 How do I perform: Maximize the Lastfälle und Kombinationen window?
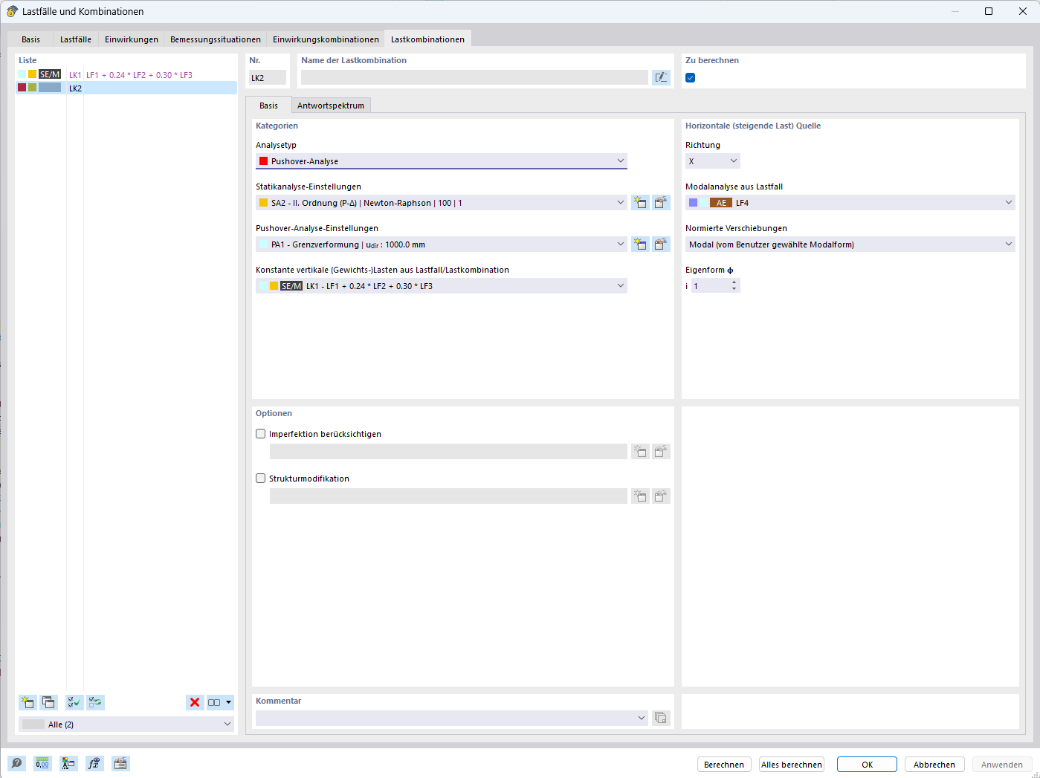coord(988,11)
